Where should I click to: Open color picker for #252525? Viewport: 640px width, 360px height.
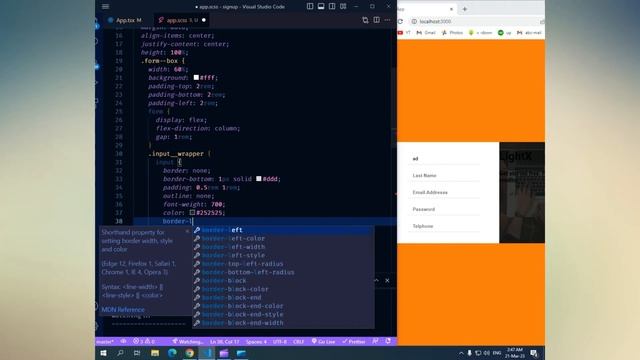click(x=192, y=212)
